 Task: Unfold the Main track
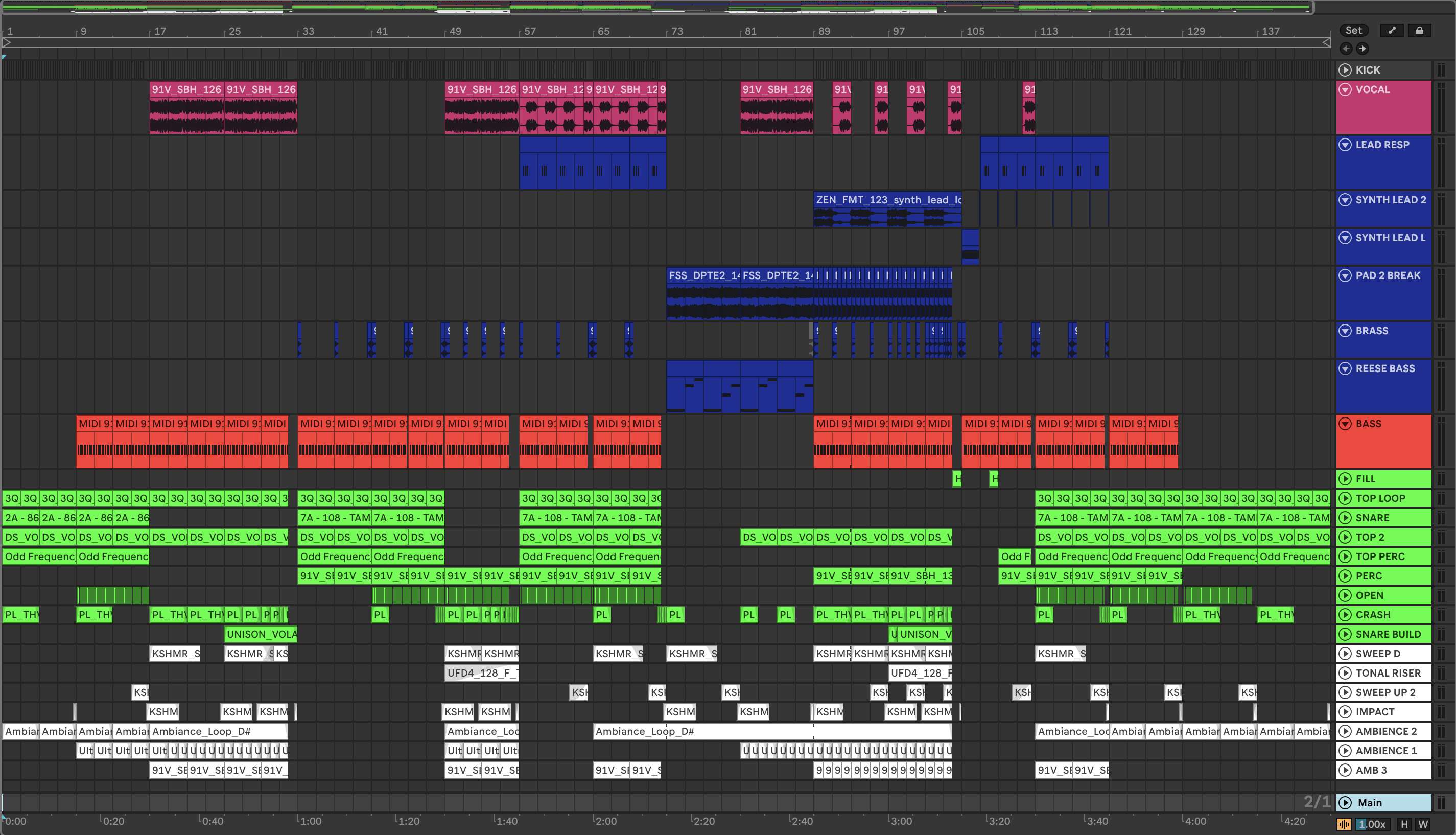point(1345,803)
